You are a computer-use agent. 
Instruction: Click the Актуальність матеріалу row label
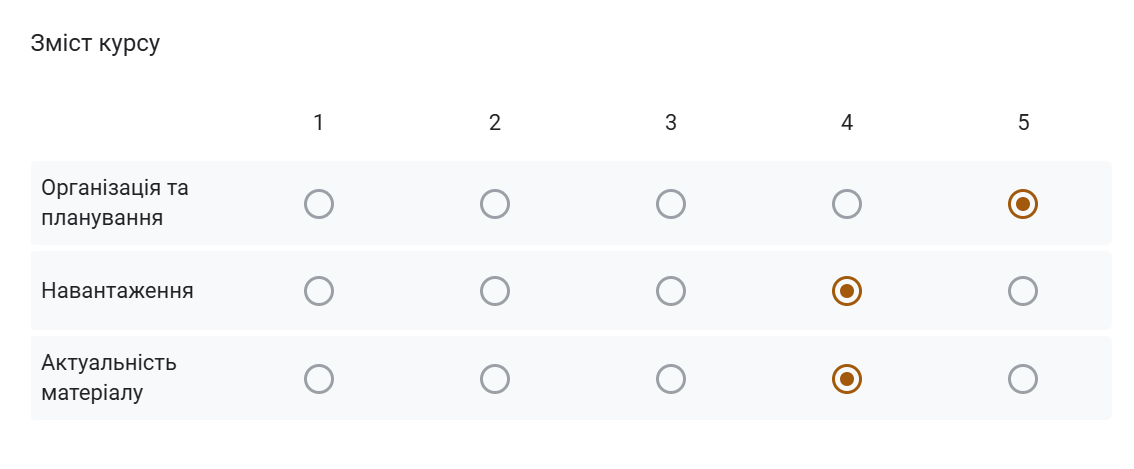[x=109, y=378]
